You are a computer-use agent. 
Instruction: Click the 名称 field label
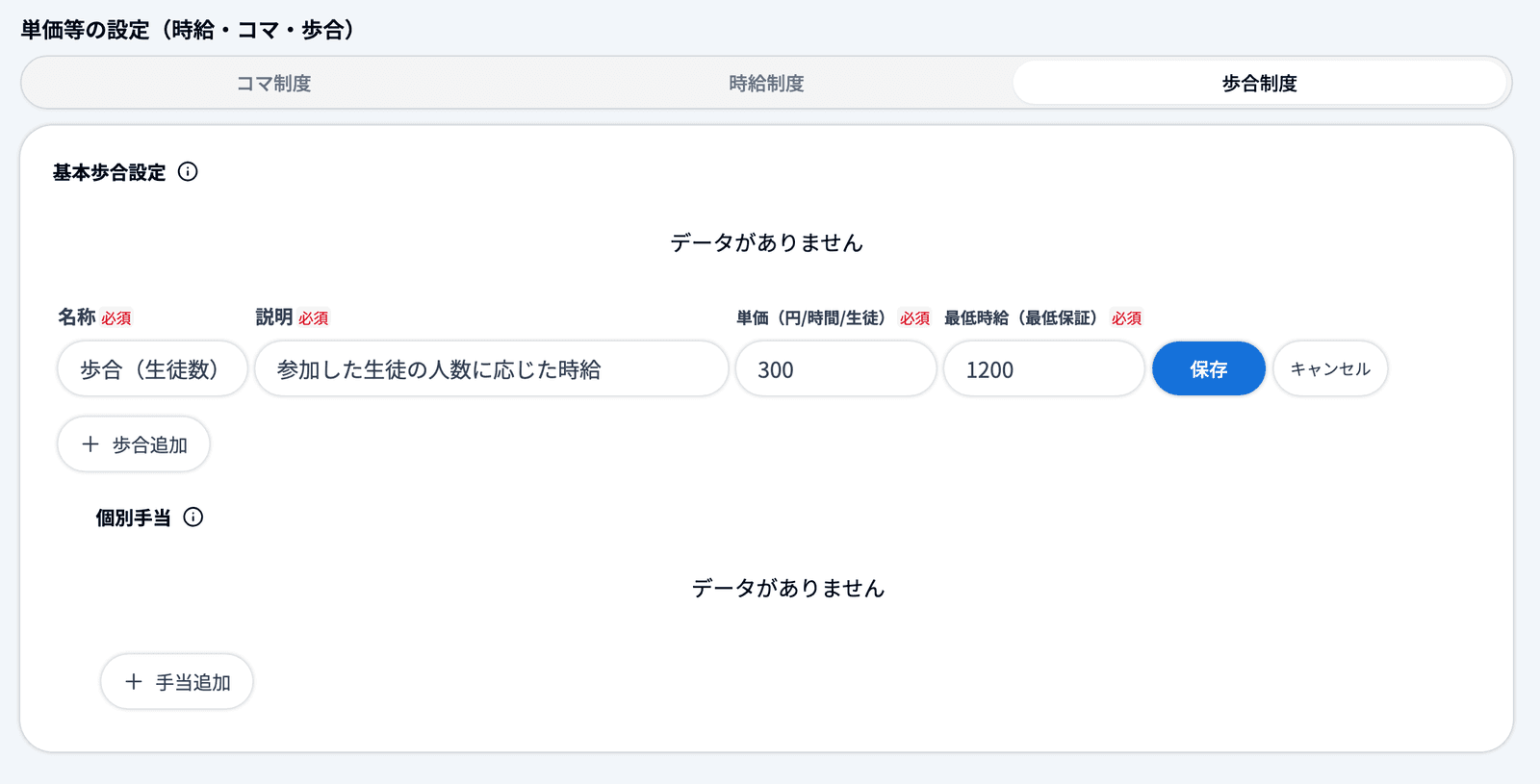tap(77, 317)
